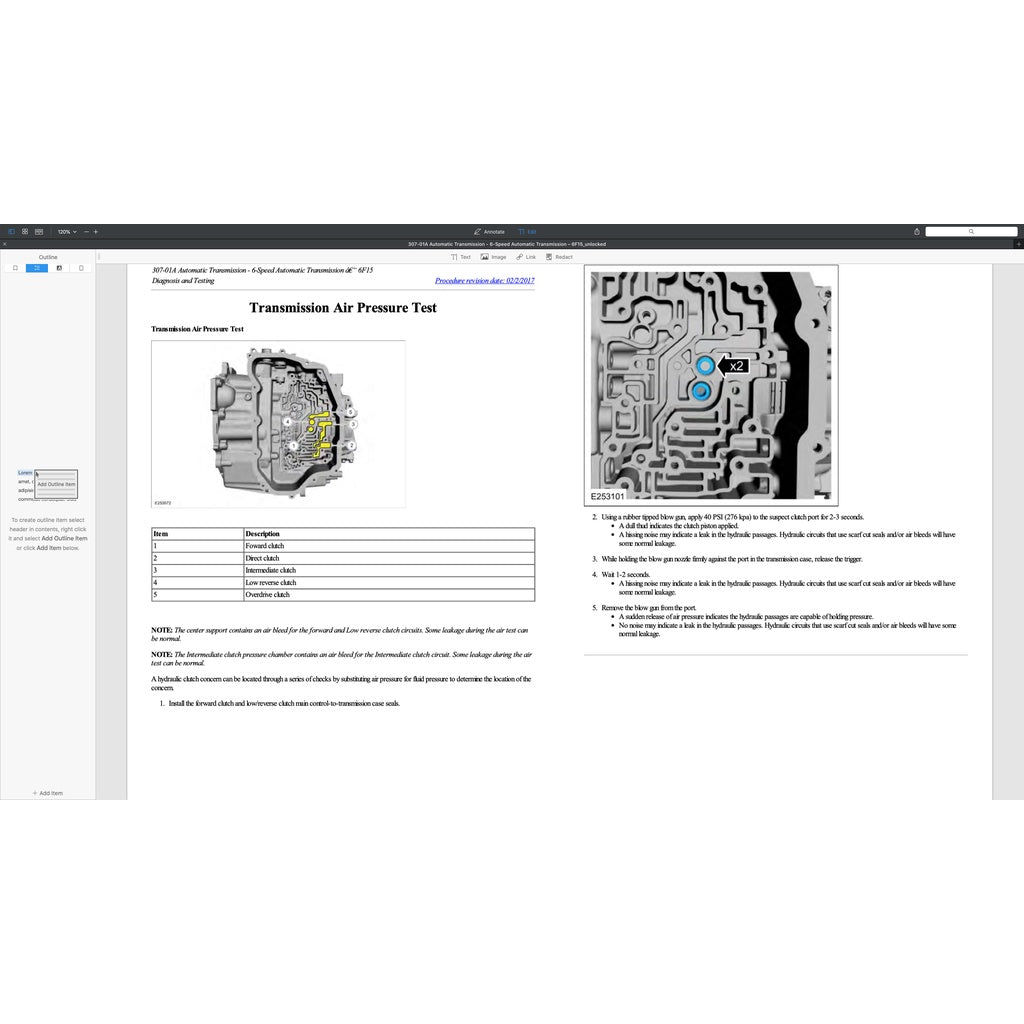Click Add Item at sidebar bottom
Viewport: 1024px width, 1024px height.
[48, 793]
